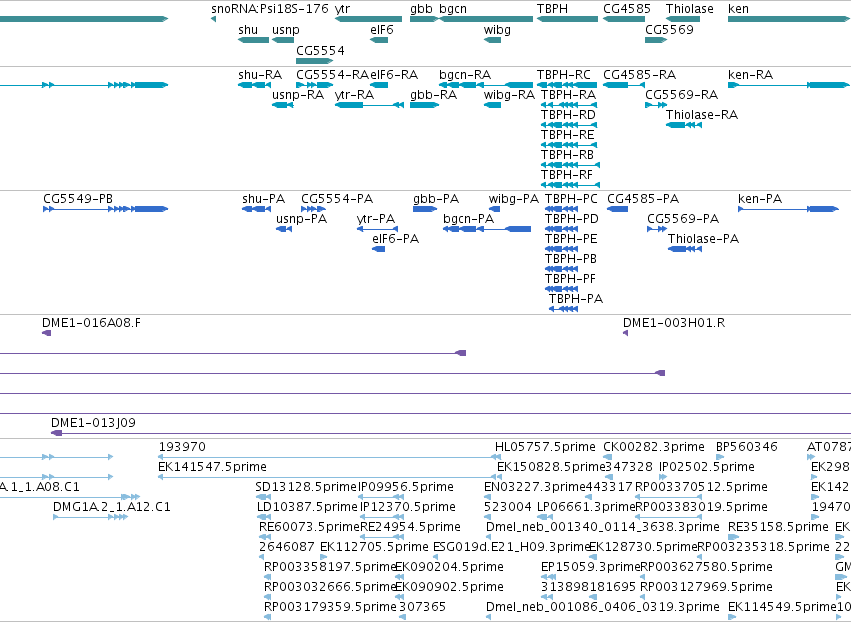Click the ken gene label

tap(738, 9)
